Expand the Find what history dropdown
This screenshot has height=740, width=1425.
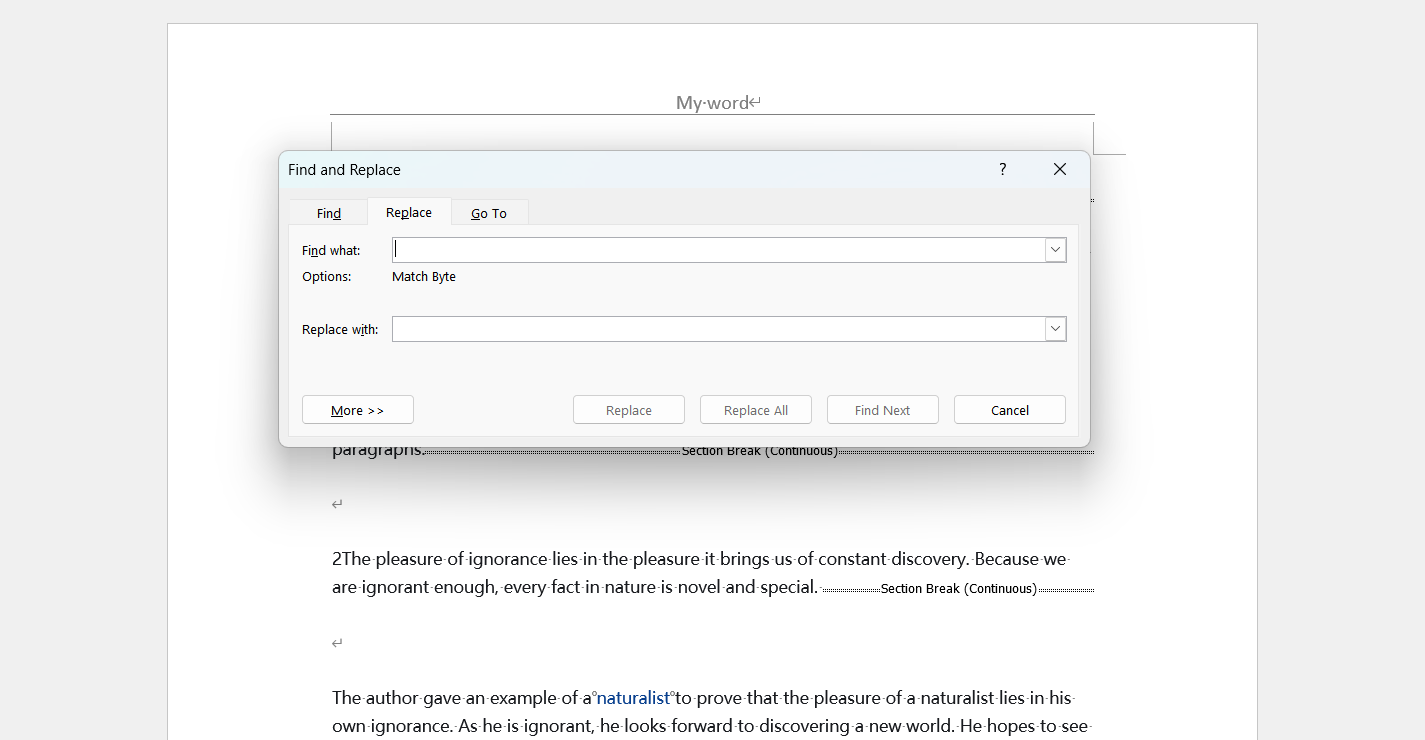(x=1055, y=250)
